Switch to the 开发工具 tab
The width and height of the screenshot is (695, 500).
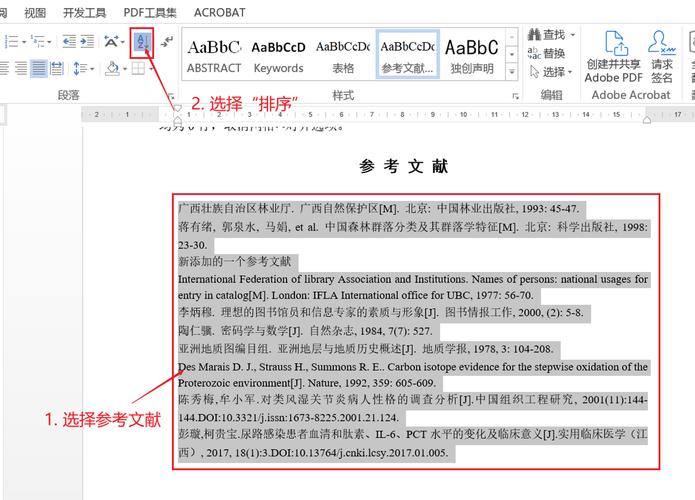(85, 13)
